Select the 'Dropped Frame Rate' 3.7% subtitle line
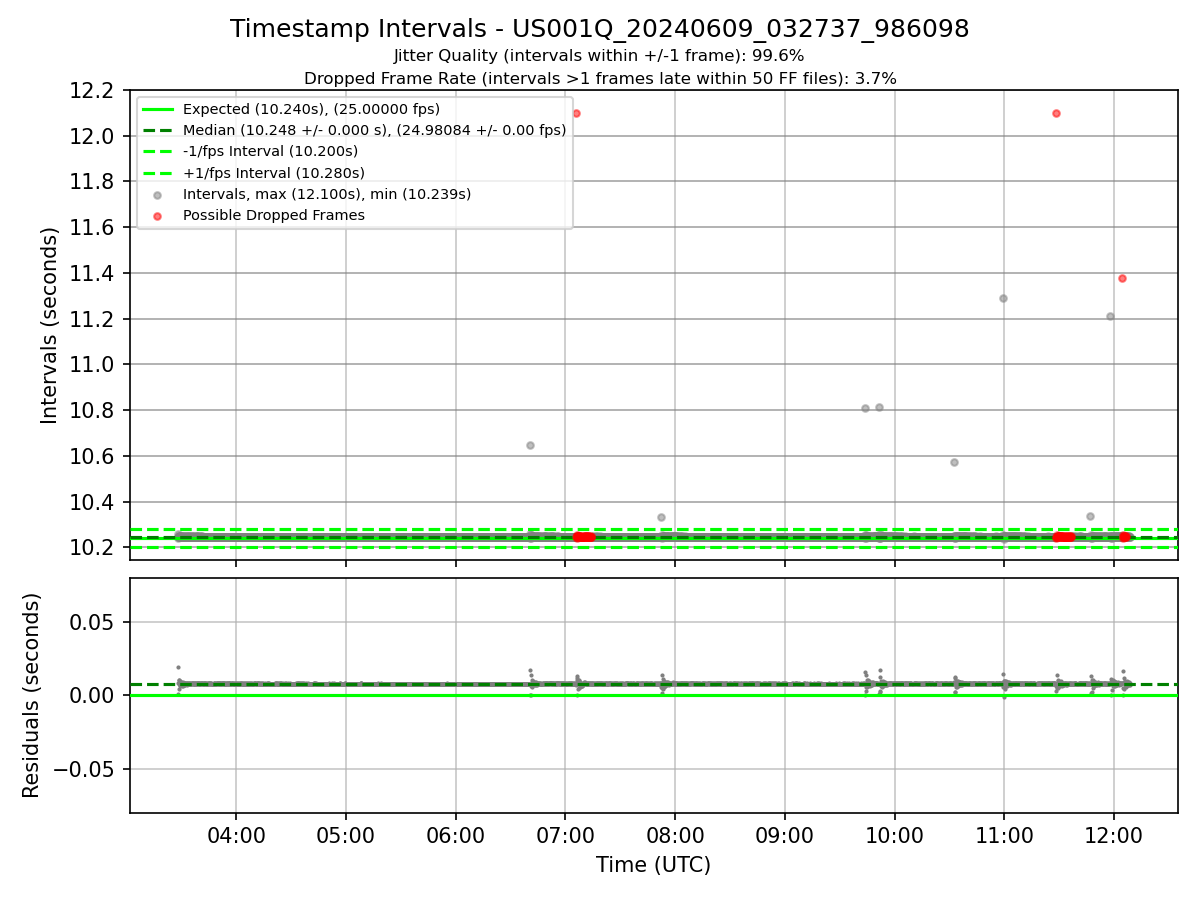 point(599,78)
